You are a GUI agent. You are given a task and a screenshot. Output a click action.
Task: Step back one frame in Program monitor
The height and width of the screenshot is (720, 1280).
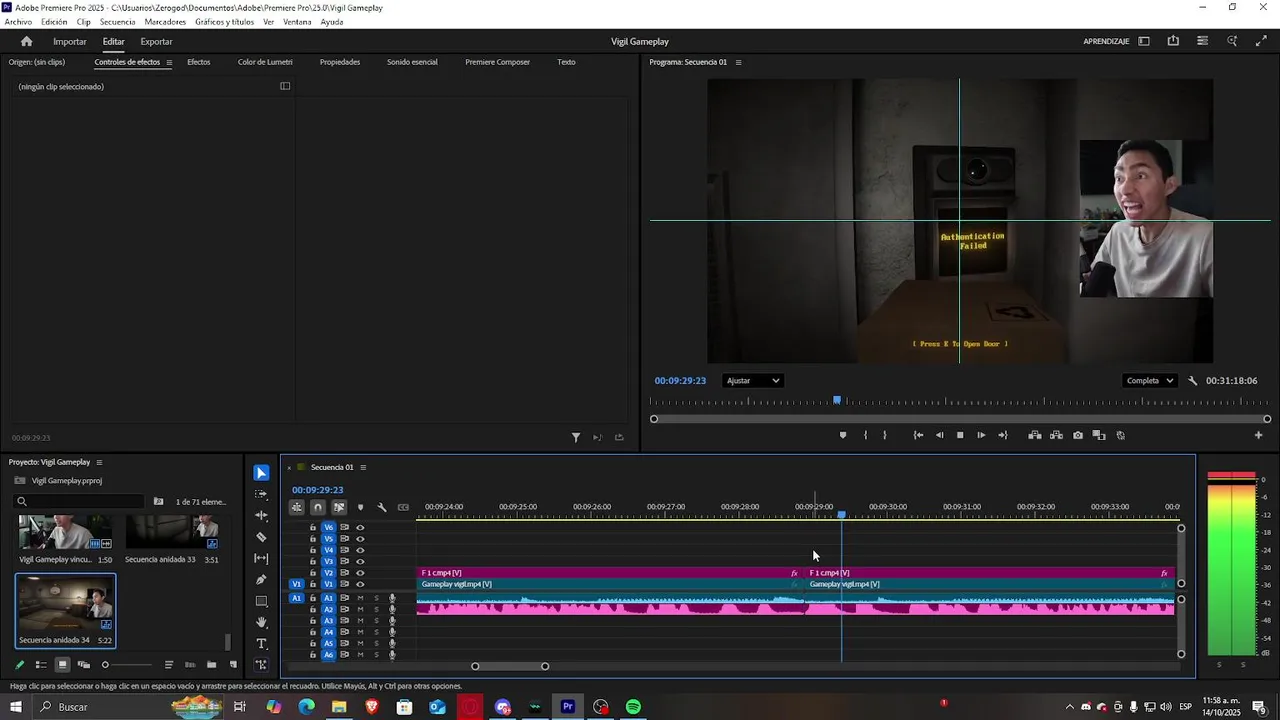click(939, 435)
